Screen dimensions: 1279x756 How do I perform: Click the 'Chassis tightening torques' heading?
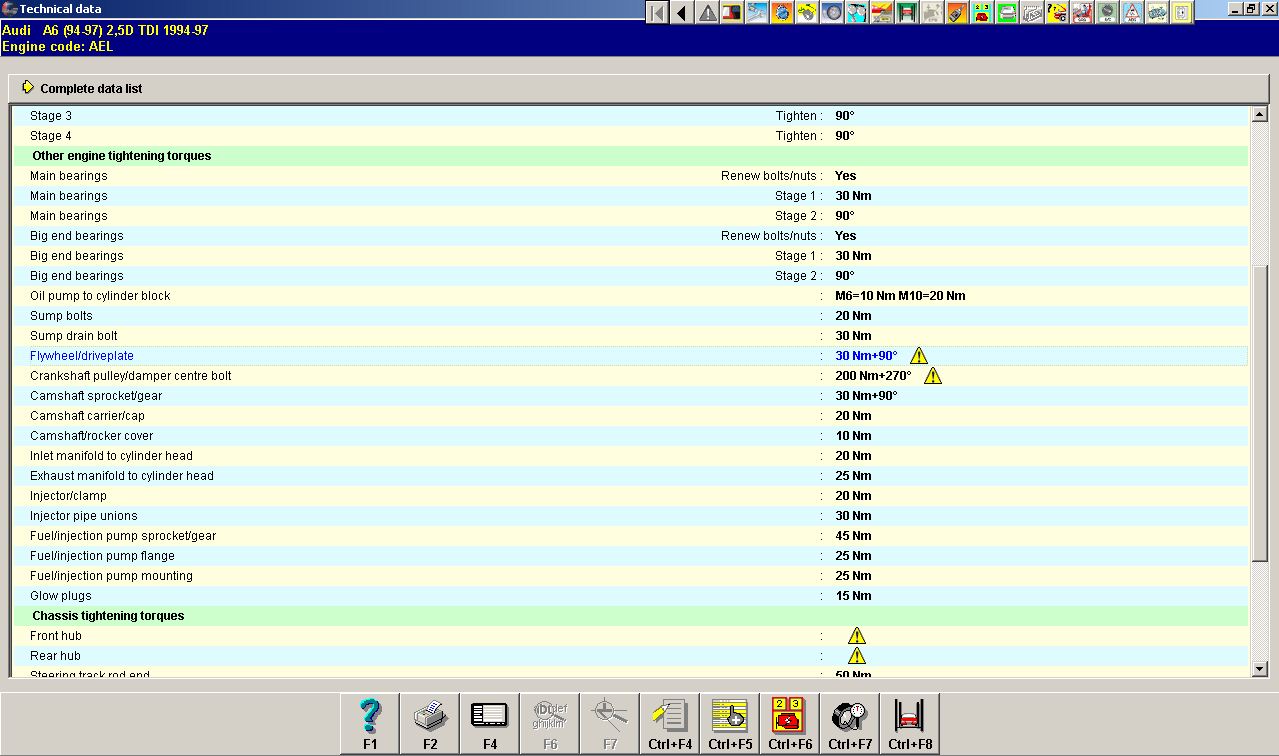tap(108, 616)
